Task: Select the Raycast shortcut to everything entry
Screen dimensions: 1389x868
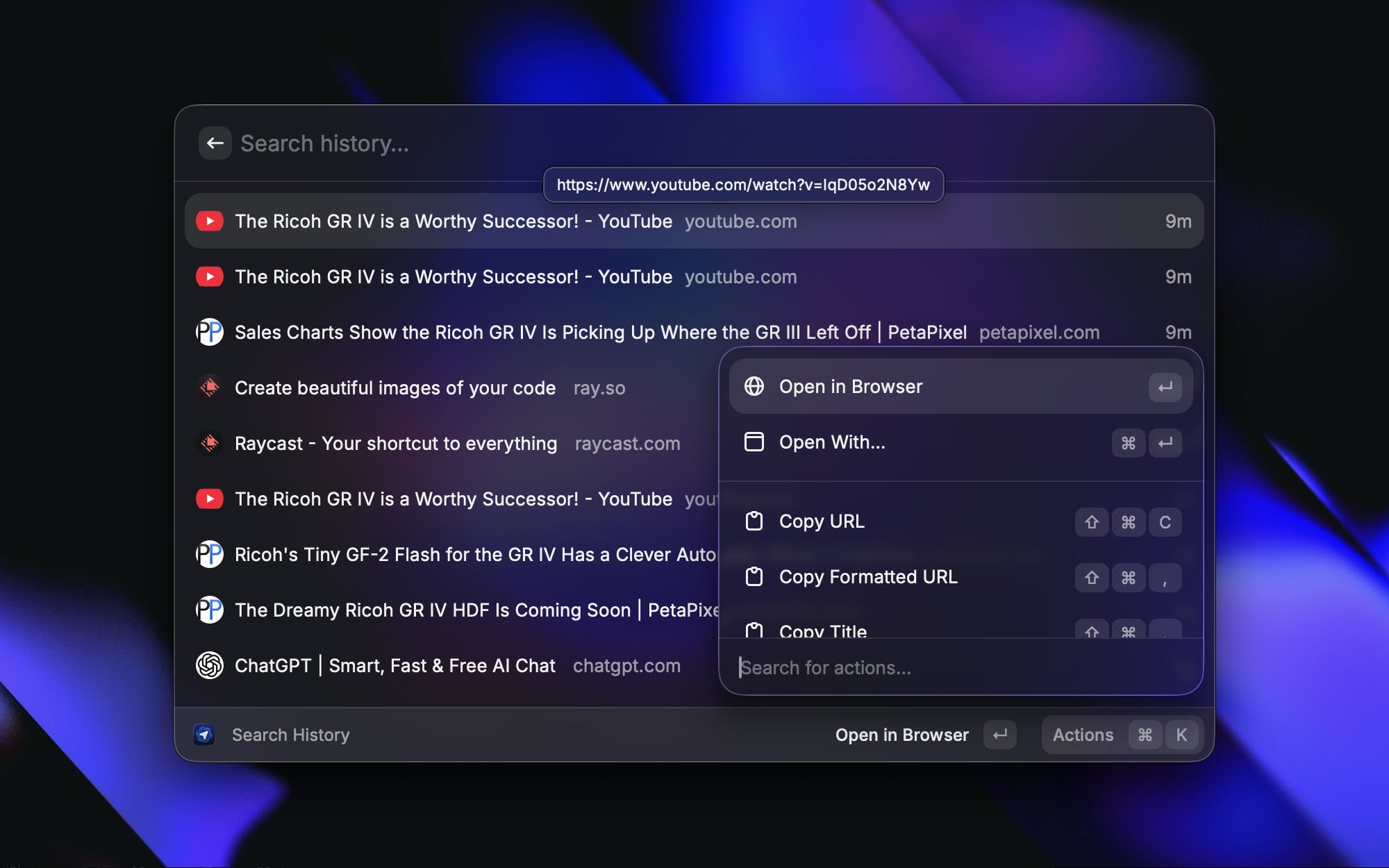Action: click(395, 444)
